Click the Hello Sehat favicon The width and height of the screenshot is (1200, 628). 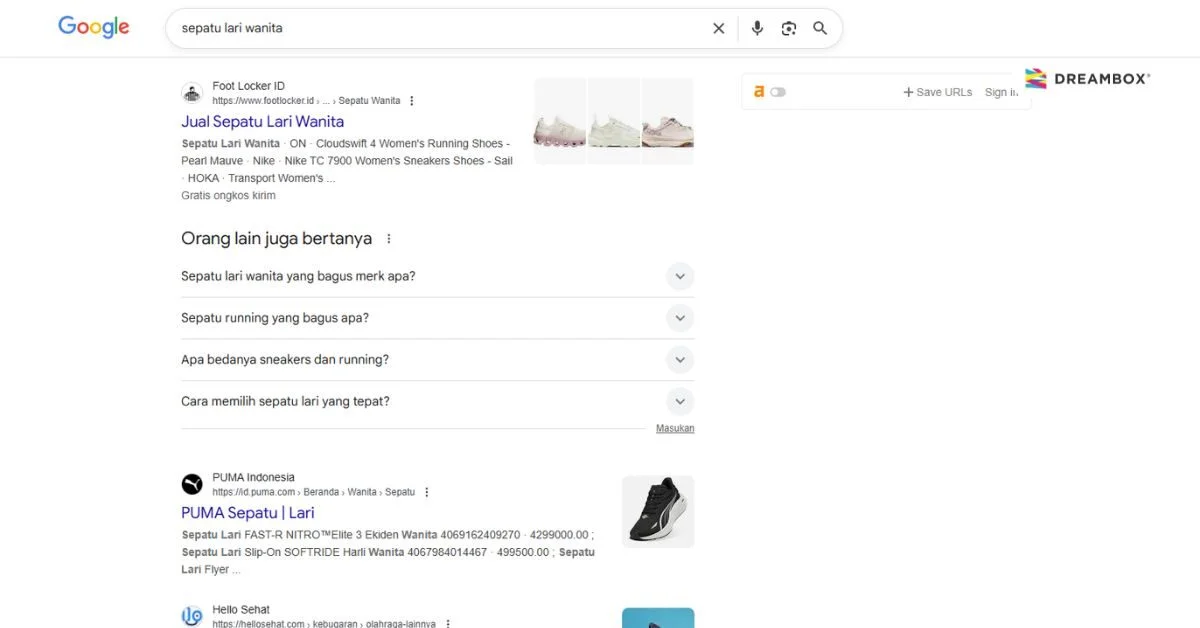tap(192, 616)
